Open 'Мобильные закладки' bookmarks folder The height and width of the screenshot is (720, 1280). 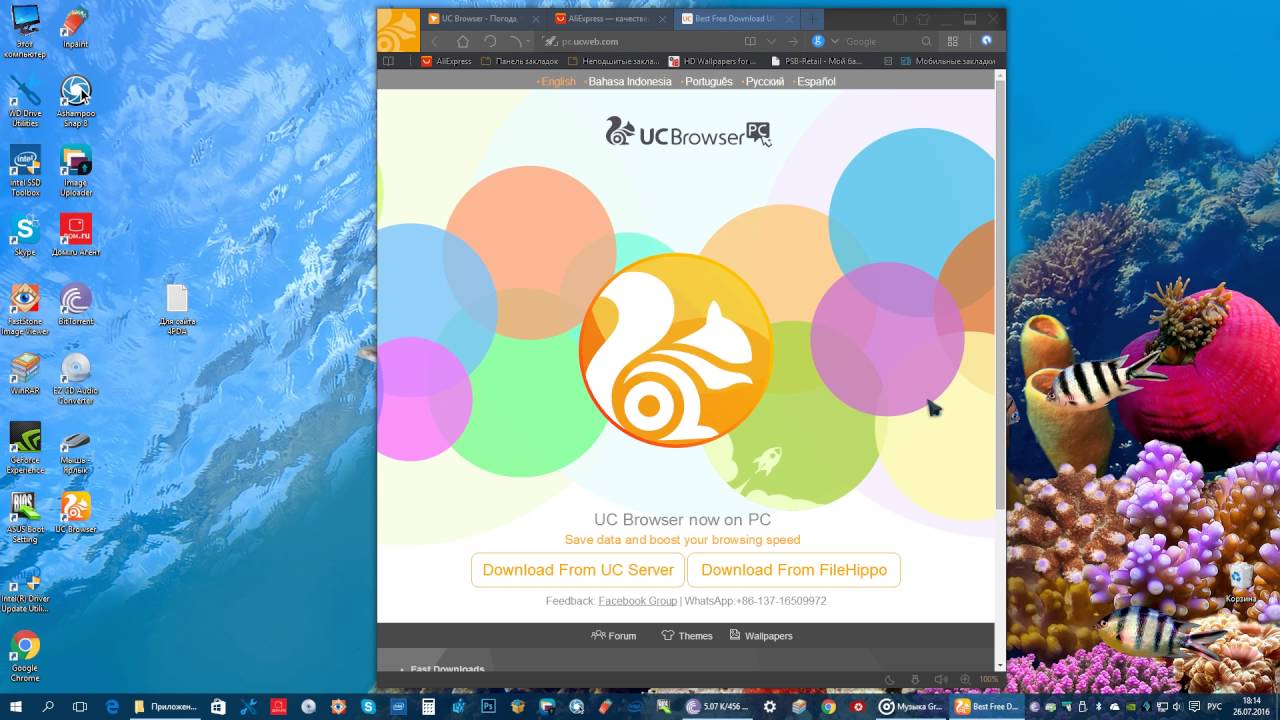tap(948, 61)
